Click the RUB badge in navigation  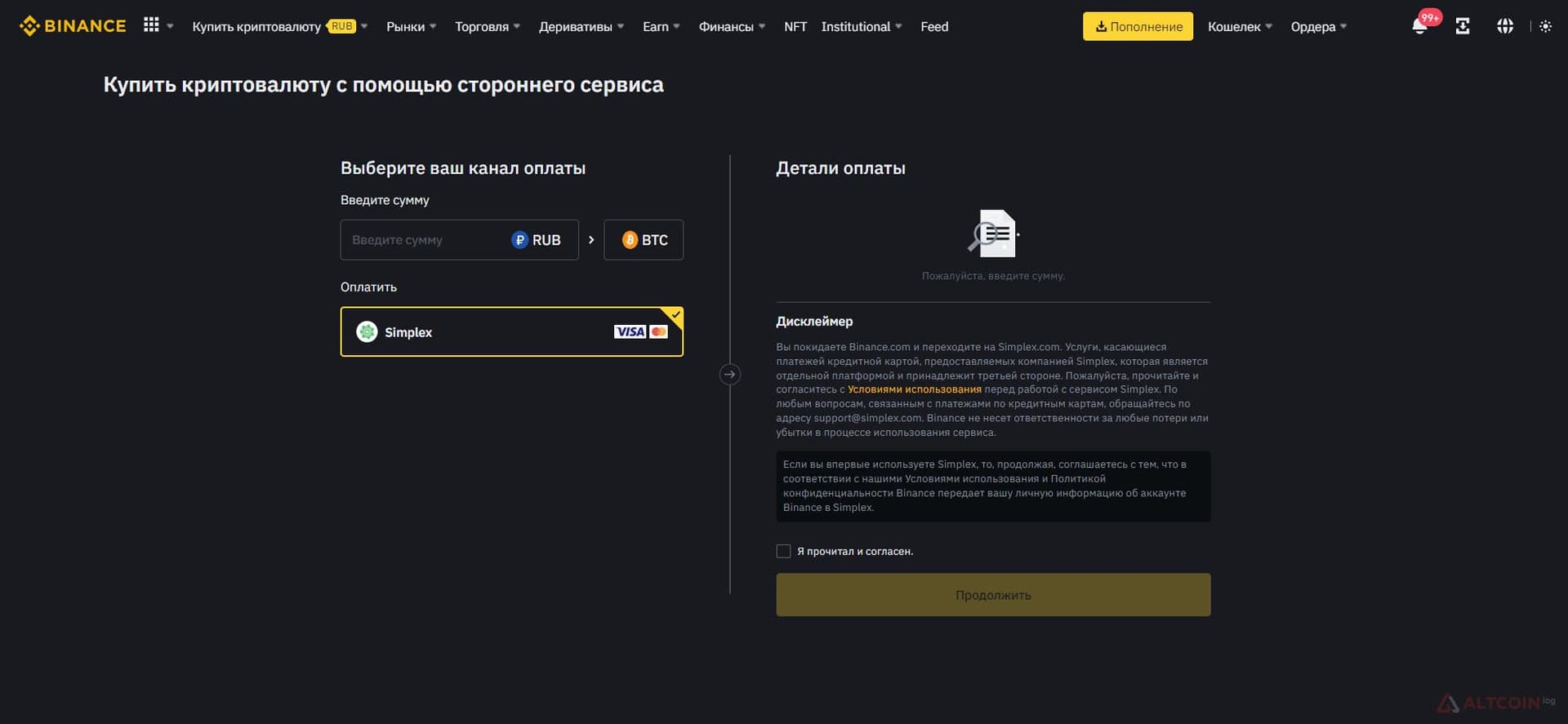(341, 26)
